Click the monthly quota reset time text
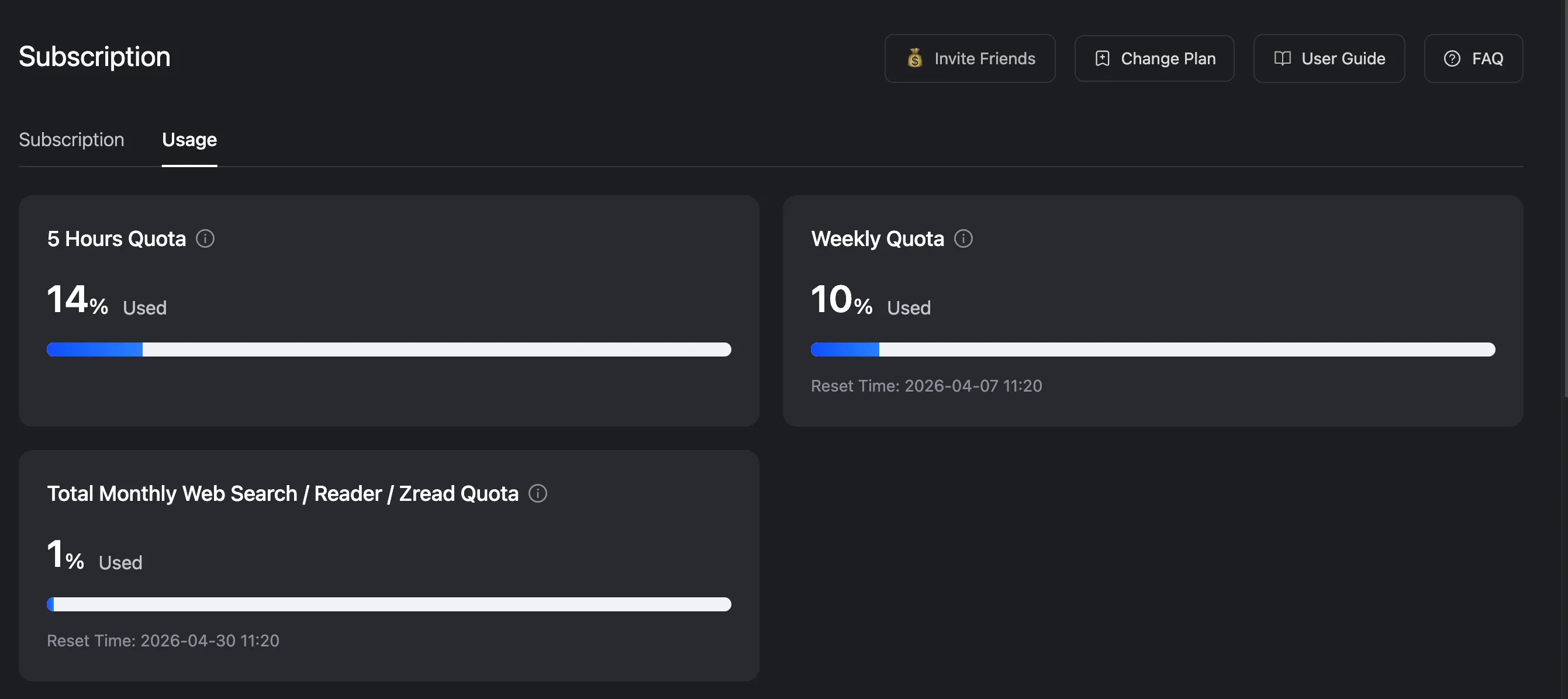The width and height of the screenshot is (1568, 699). click(163, 641)
